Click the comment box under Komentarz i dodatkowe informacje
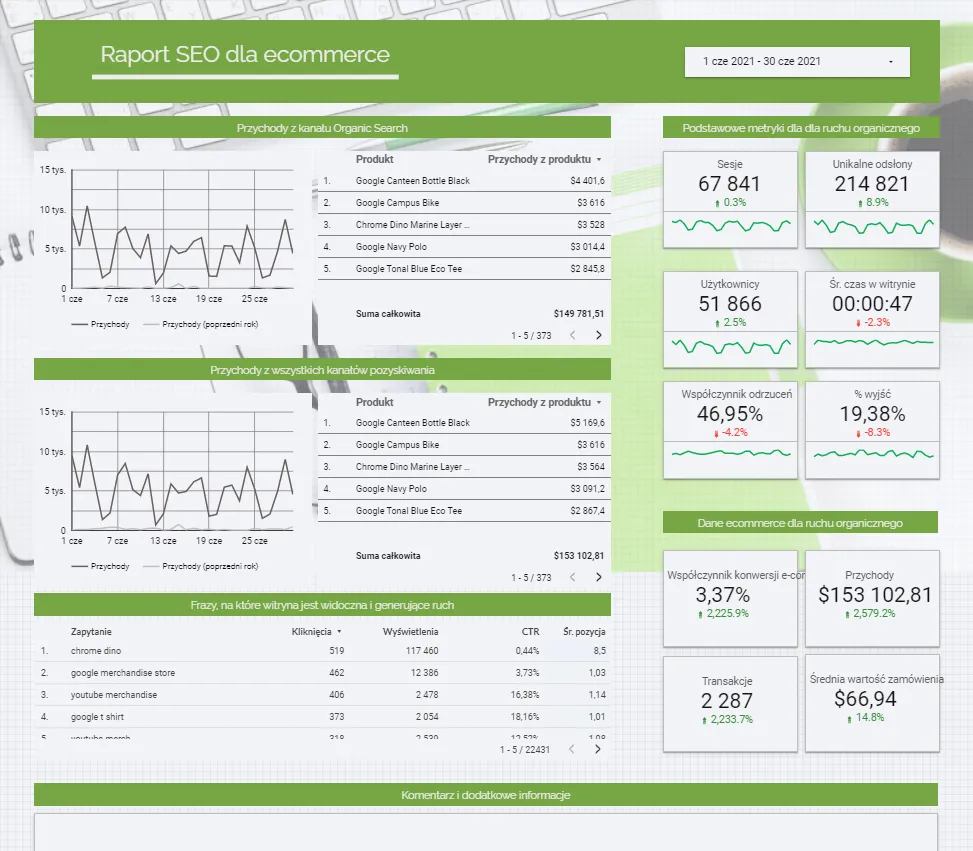This screenshot has height=851, width=973. pyautogui.click(x=486, y=832)
